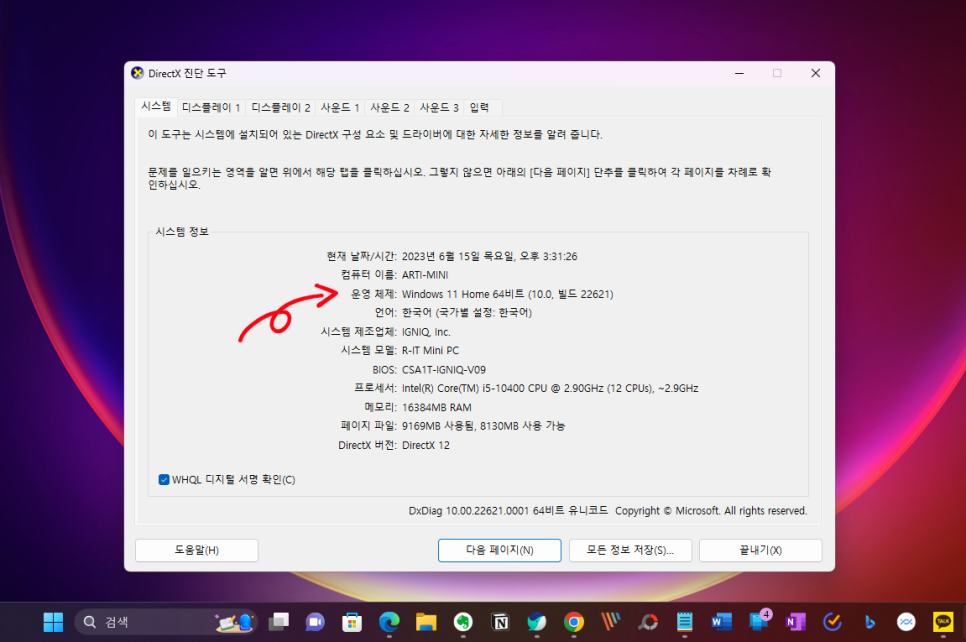Open Task View from the taskbar
966x642 pixels.
pos(278,622)
